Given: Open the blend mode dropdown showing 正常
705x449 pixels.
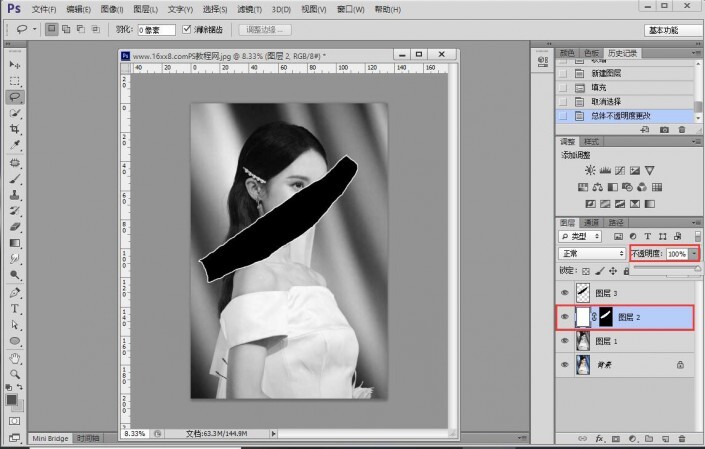Looking at the screenshot, I should (593, 254).
